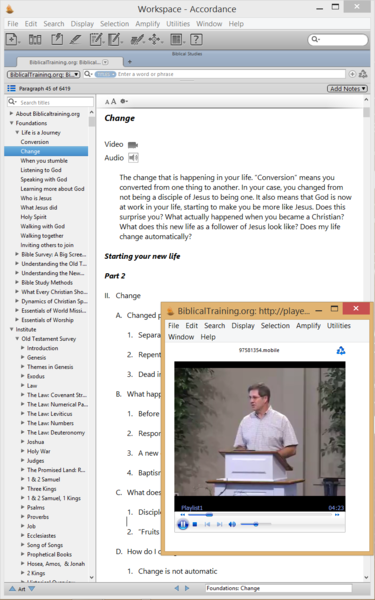Click the recycle icon in the video window
Screen dimensions: 375x600
(x=341, y=351)
